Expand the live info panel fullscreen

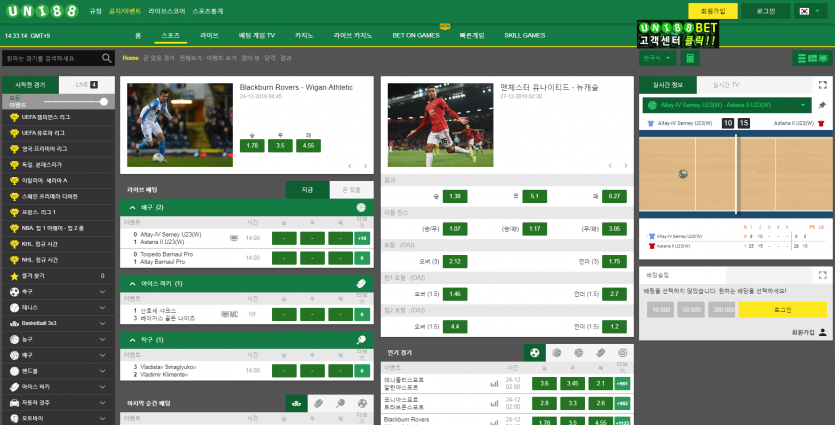[823, 85]
